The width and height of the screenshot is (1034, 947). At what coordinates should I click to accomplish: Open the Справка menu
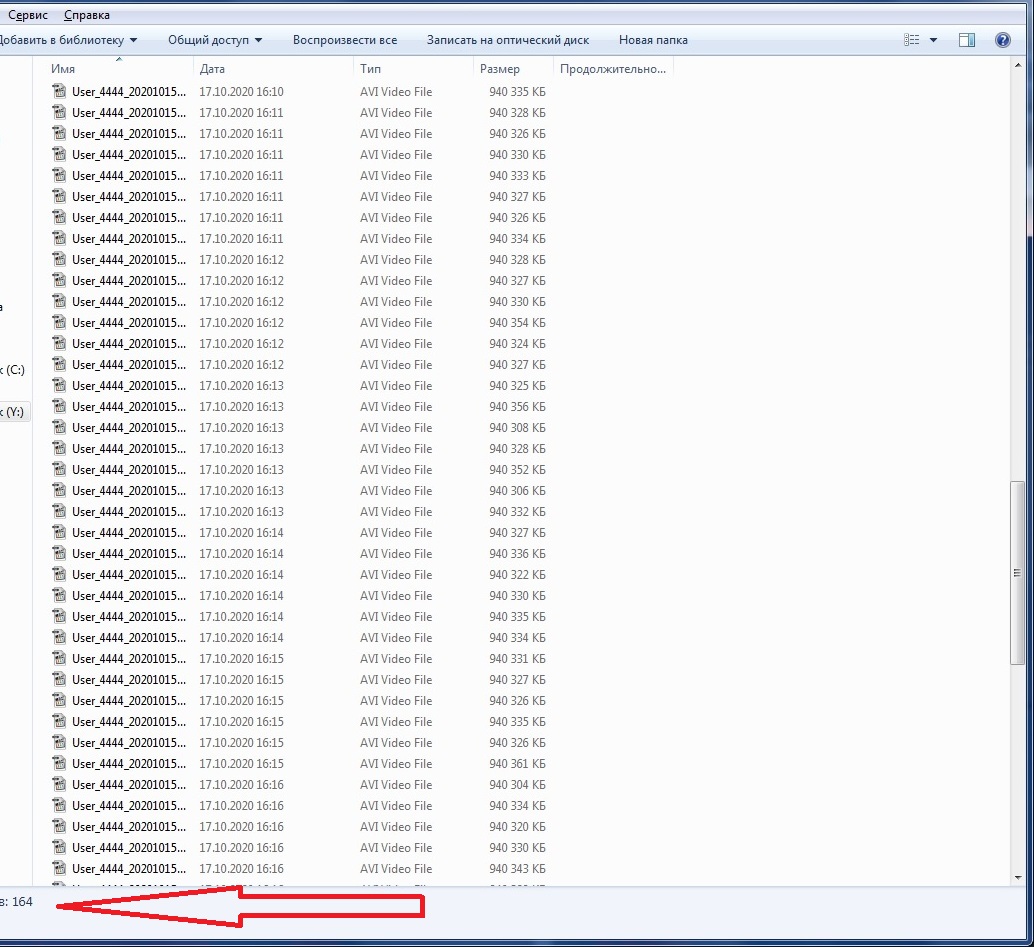[x=86, y=15]
